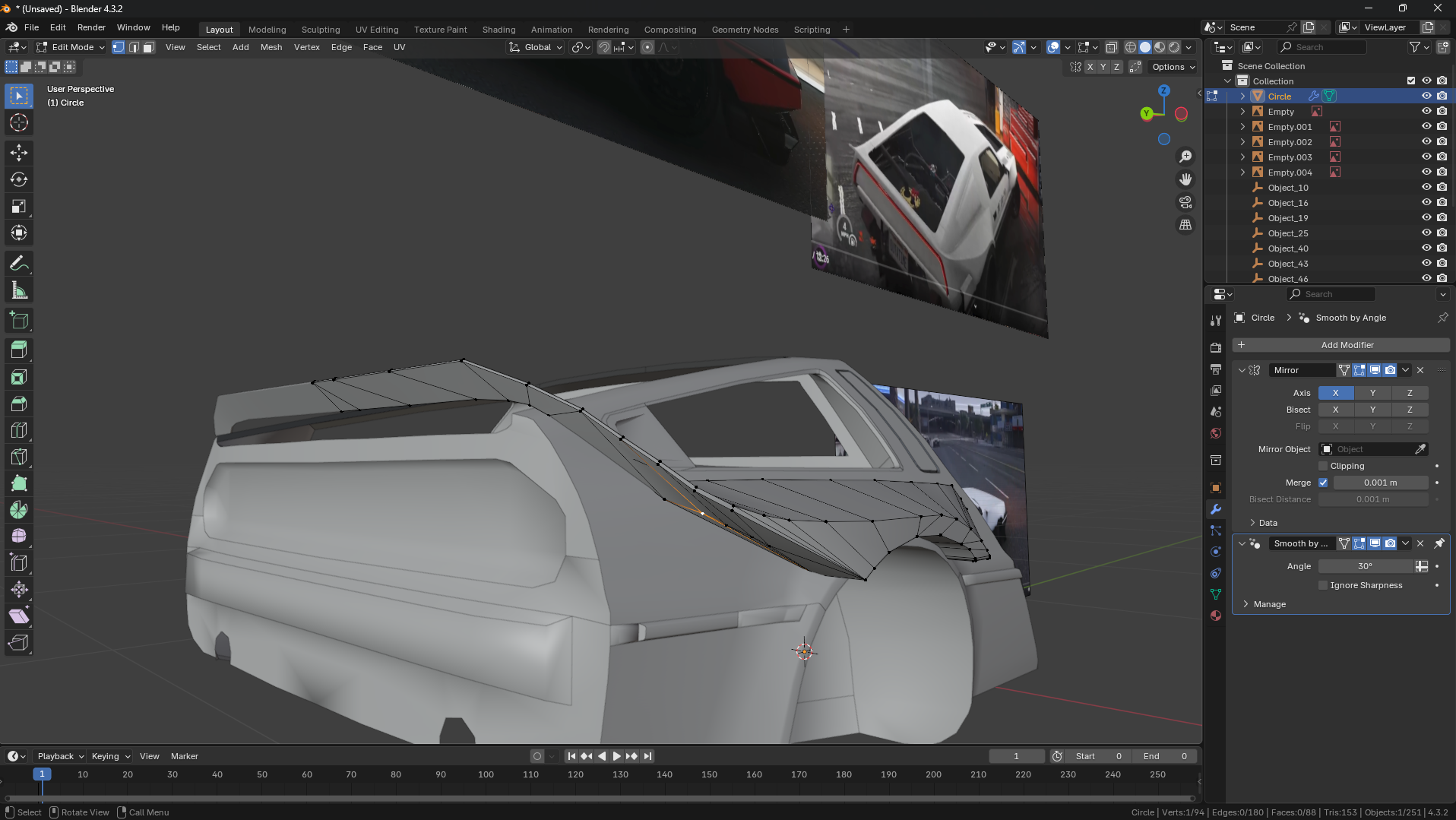The height and width of the screenshot is (820, 1456).
Task: Enable Y axis in Mirror modifier
Action: 1372,393
